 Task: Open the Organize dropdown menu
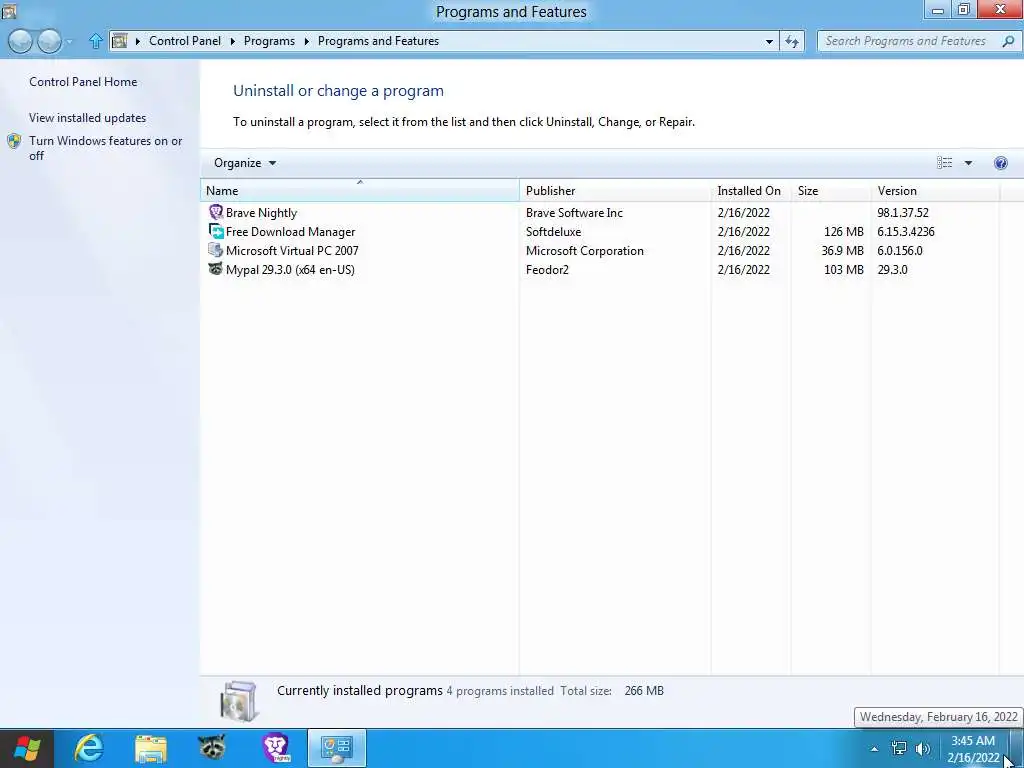coord(245,163)
